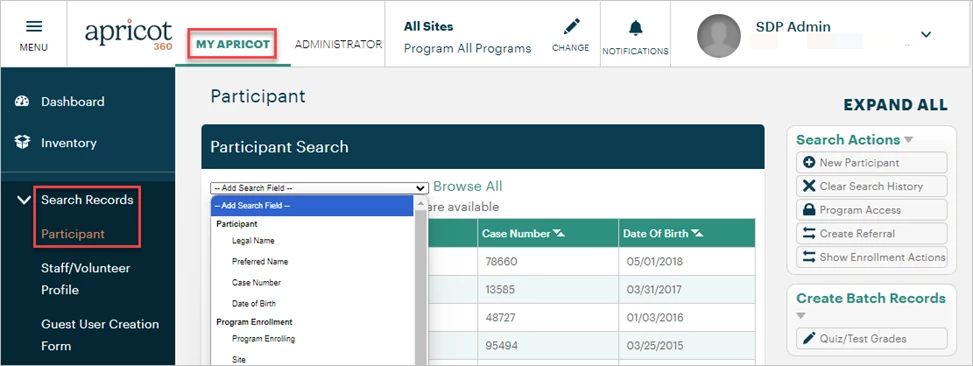Click the lock icon on Program Access
973x366 pixels.
(809, 210)
